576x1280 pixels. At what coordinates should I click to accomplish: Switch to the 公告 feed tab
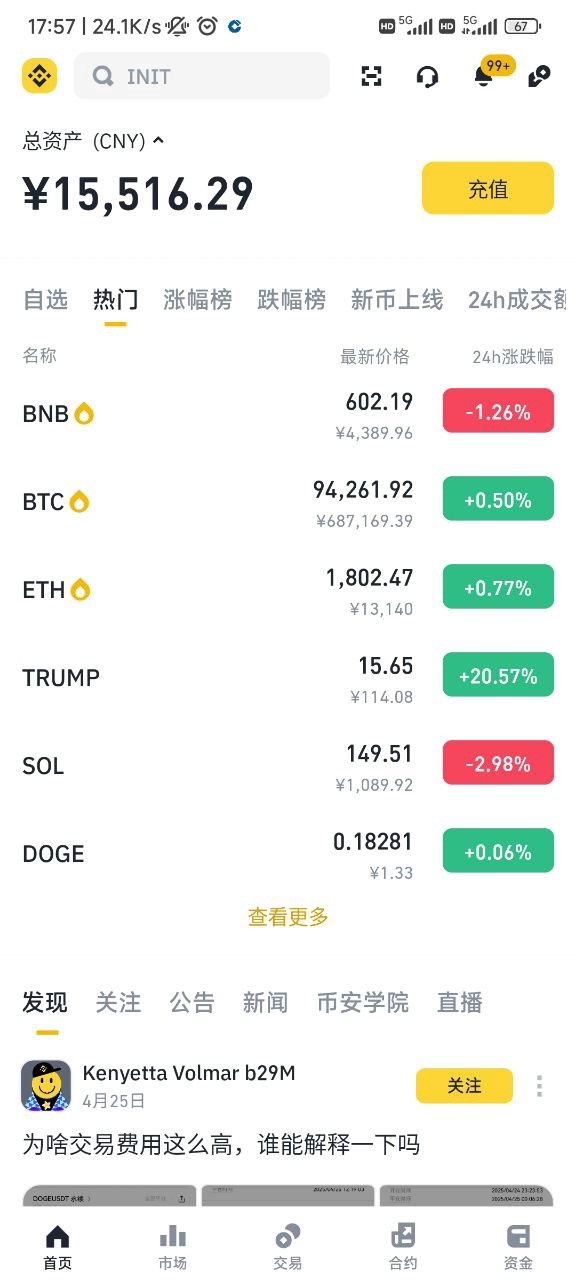click(191, 1002)
